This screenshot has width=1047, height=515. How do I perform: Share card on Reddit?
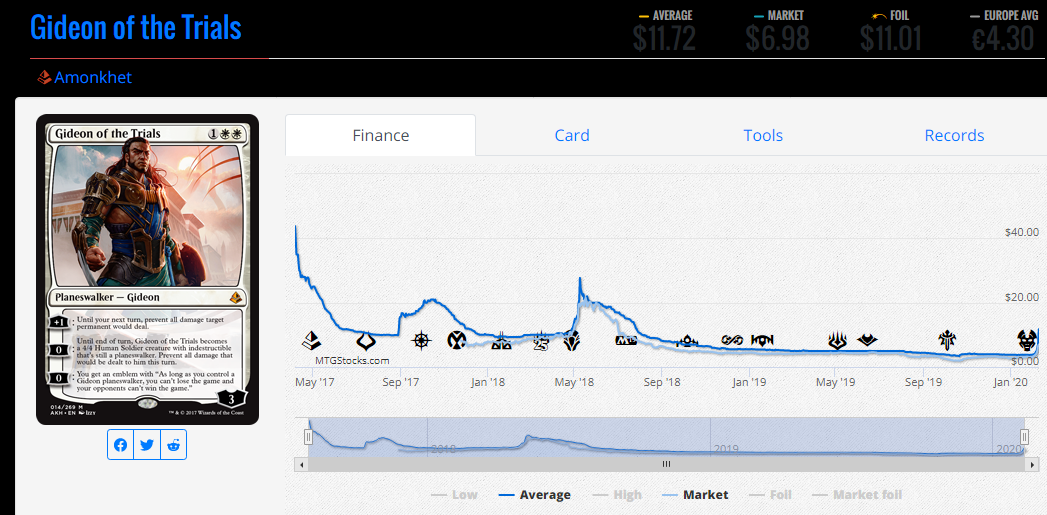coord(174,445)
